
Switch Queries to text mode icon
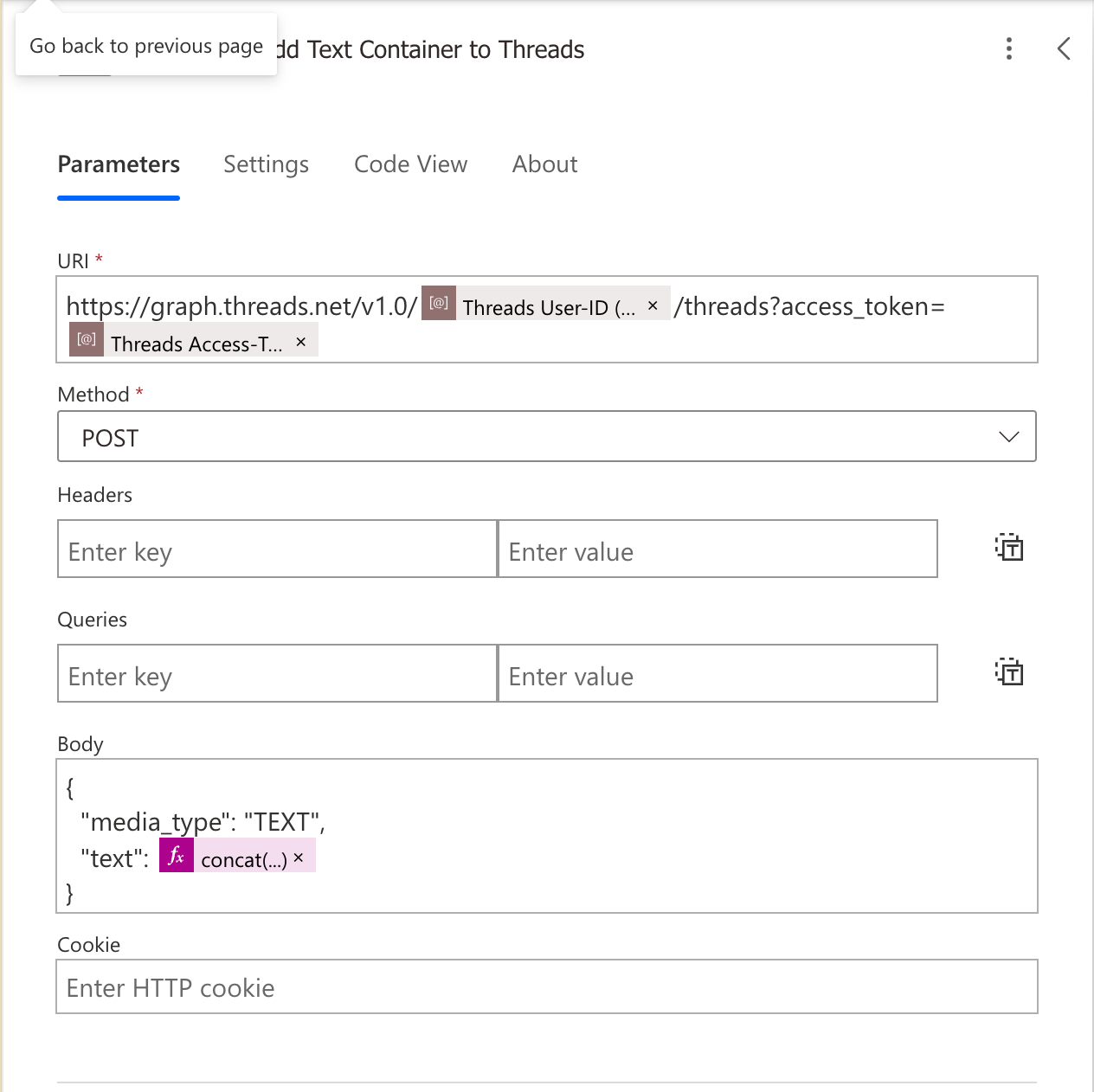(x=1008, y=672)
